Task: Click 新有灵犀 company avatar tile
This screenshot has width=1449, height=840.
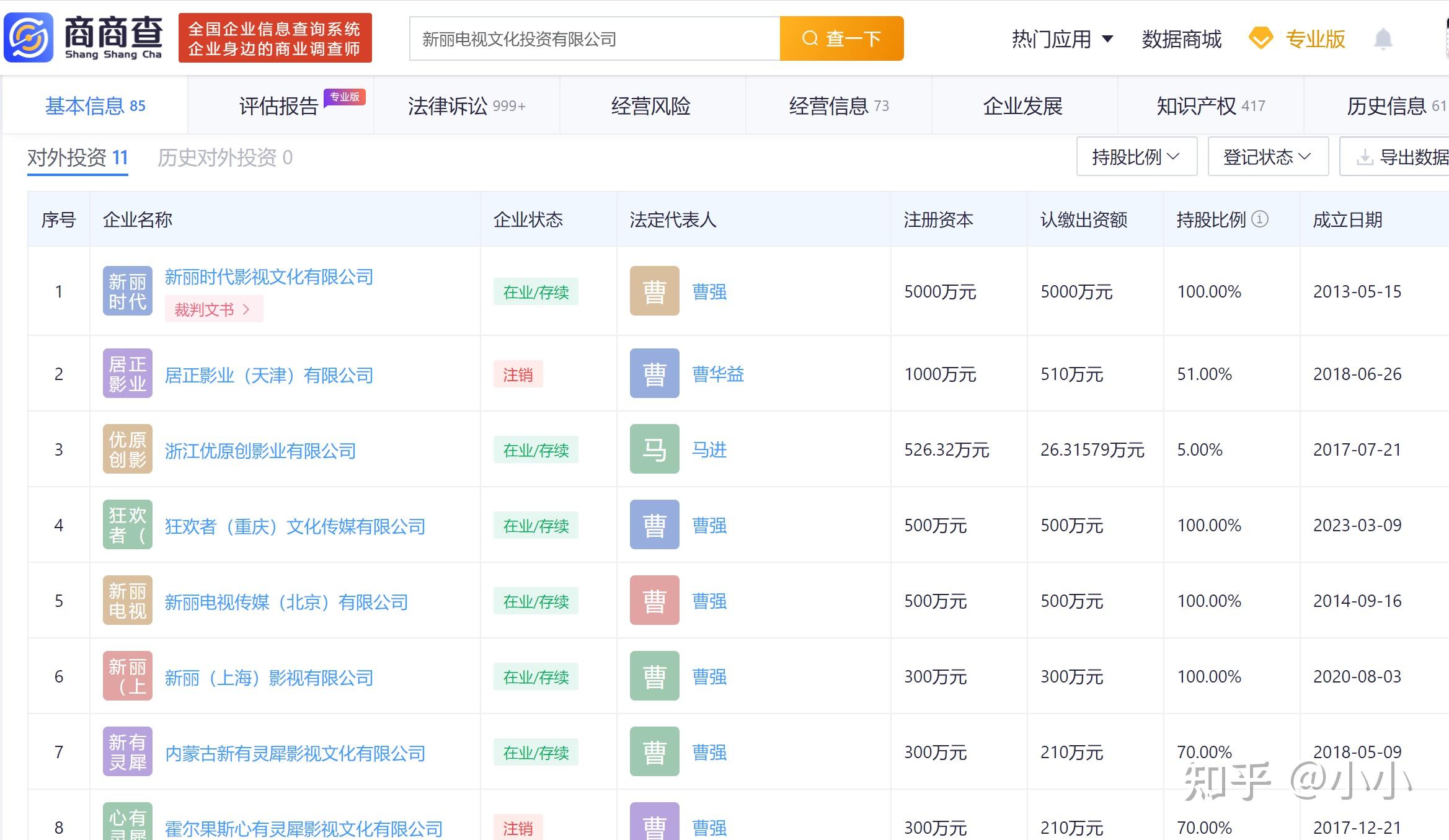Action: 128,751
